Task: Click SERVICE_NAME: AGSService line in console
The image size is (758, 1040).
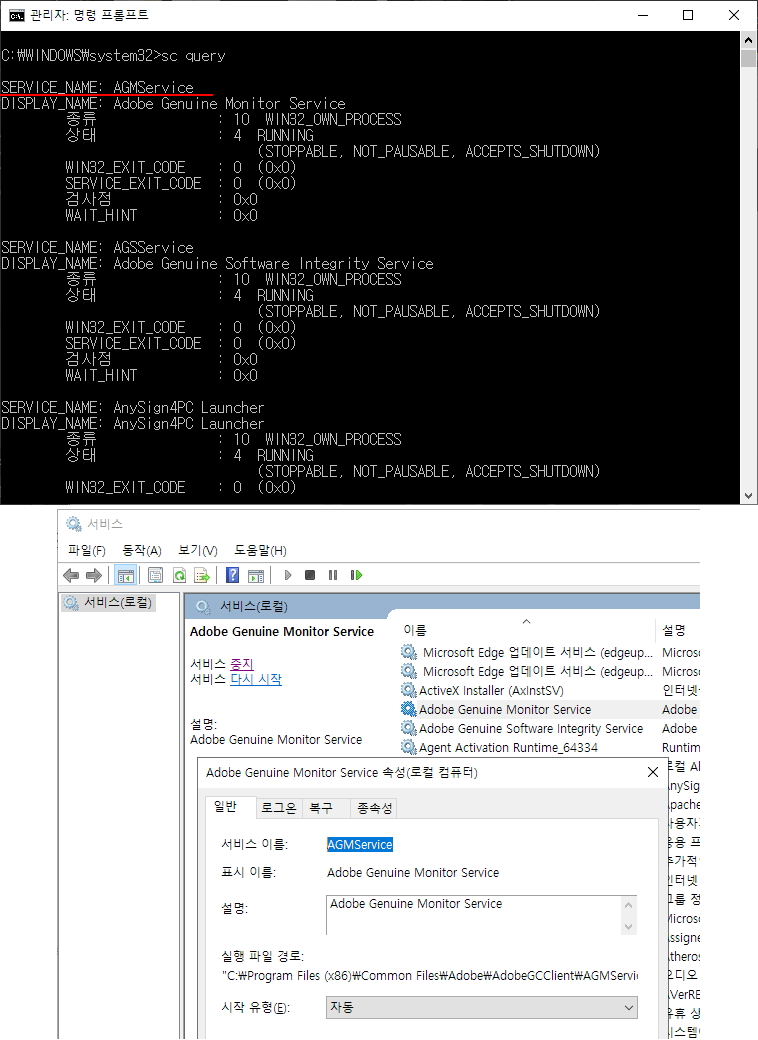Action: coord(97,247)
